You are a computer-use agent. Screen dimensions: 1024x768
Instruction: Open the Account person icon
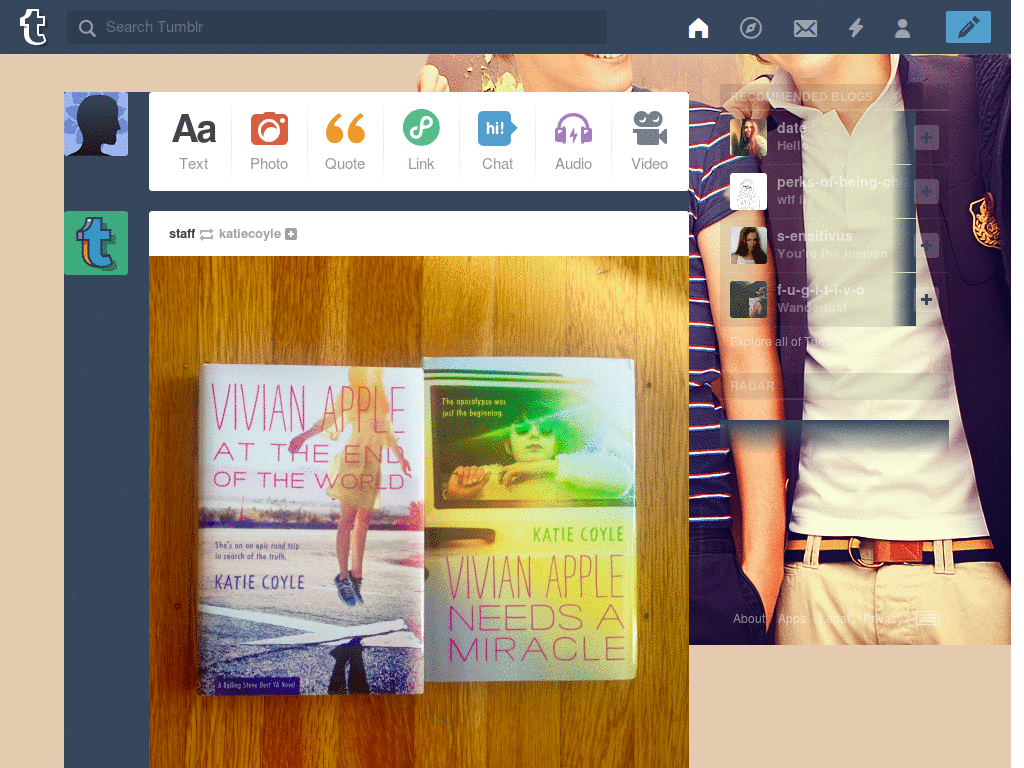[903, 27]
